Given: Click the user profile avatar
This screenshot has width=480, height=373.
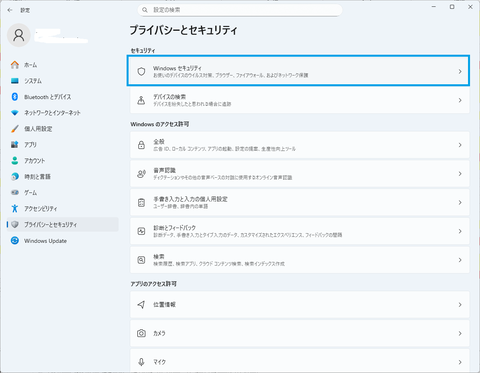Looking at the screenshot, I should tap(19, 35).
